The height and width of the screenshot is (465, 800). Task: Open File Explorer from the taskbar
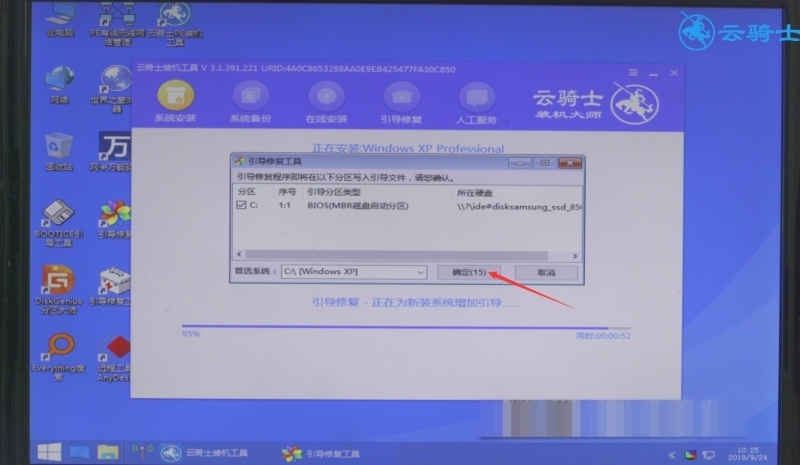tap(108, 452)
